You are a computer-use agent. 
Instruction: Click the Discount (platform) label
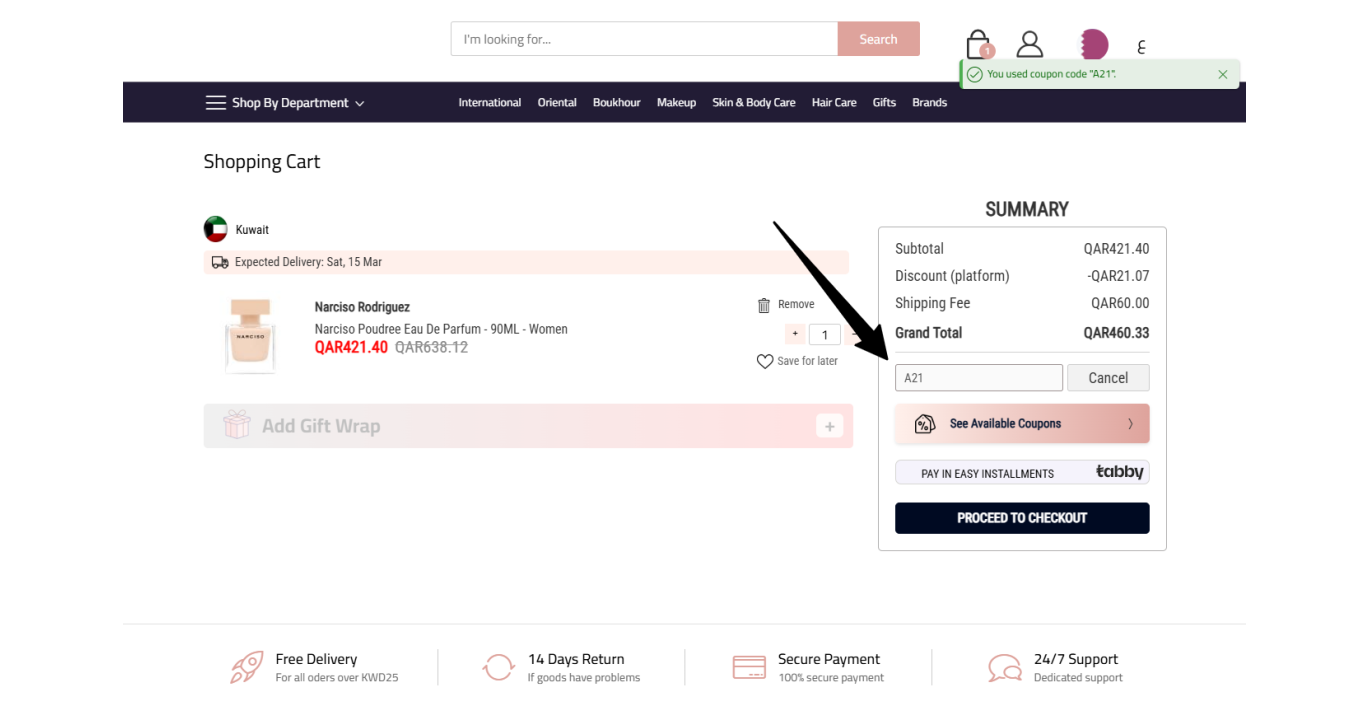[952, 276]
